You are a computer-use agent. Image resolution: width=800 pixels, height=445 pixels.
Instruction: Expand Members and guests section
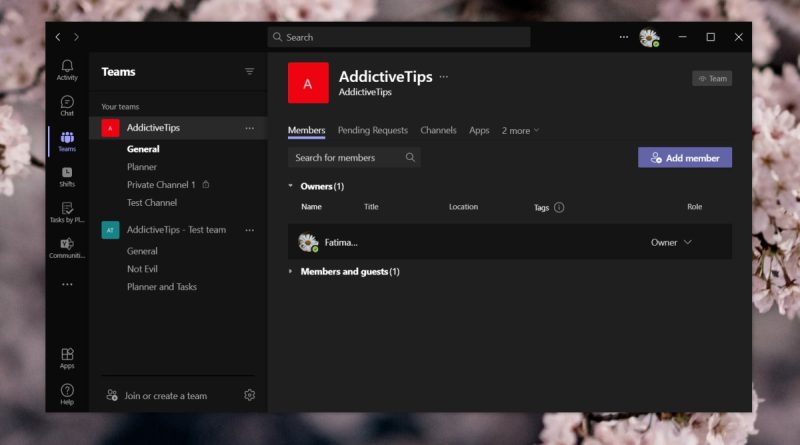[x=291, y=271]
